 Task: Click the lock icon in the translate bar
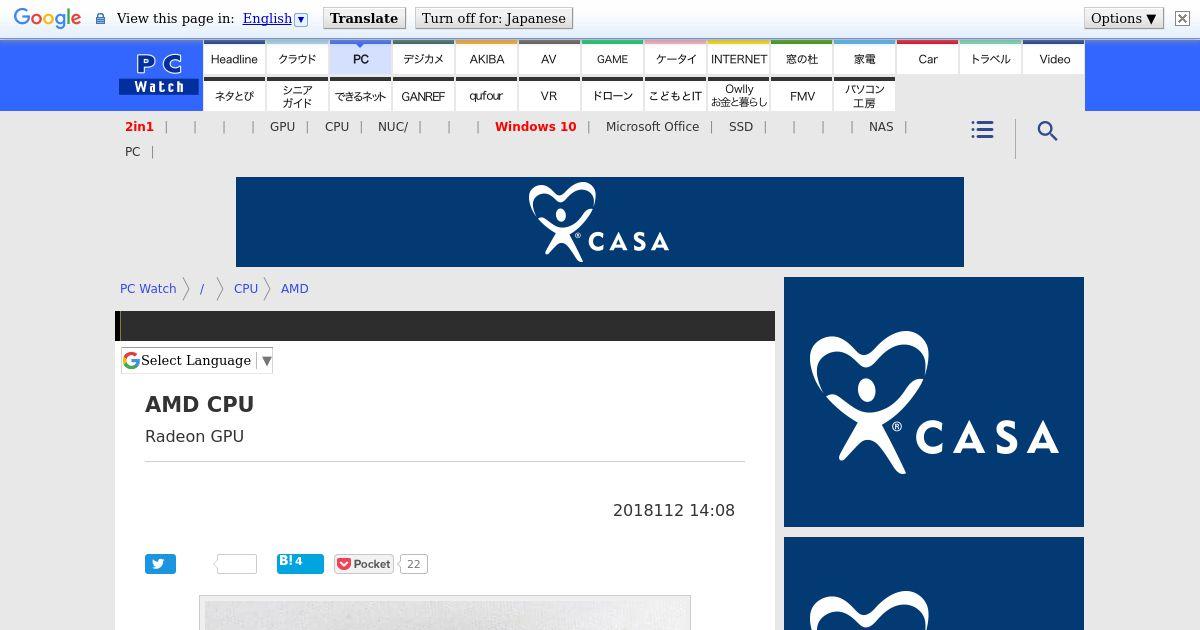click(100, 19)
